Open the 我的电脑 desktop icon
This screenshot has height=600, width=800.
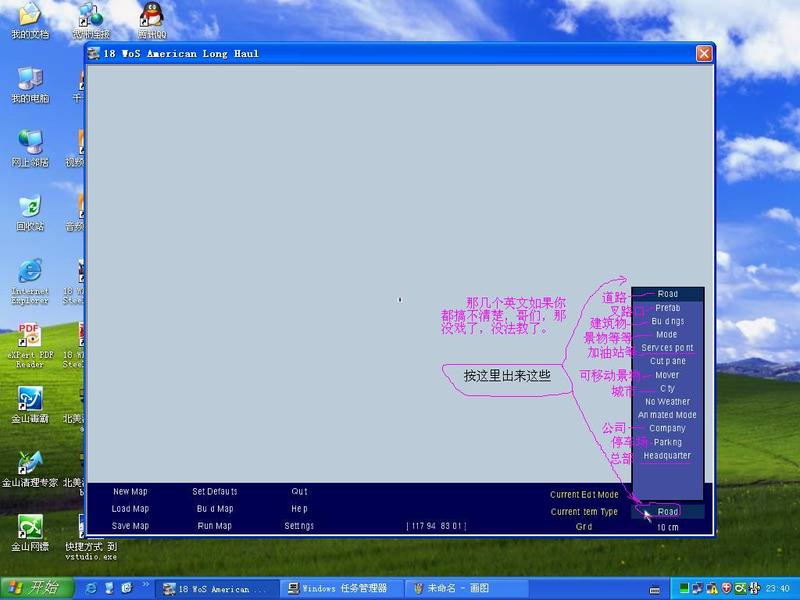click(x=30, y=85)
